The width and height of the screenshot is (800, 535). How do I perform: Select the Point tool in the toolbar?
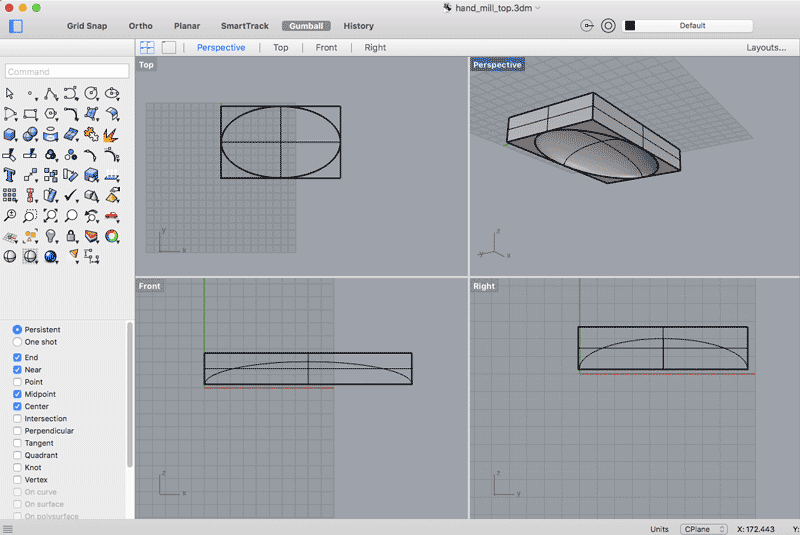[30, 94]
